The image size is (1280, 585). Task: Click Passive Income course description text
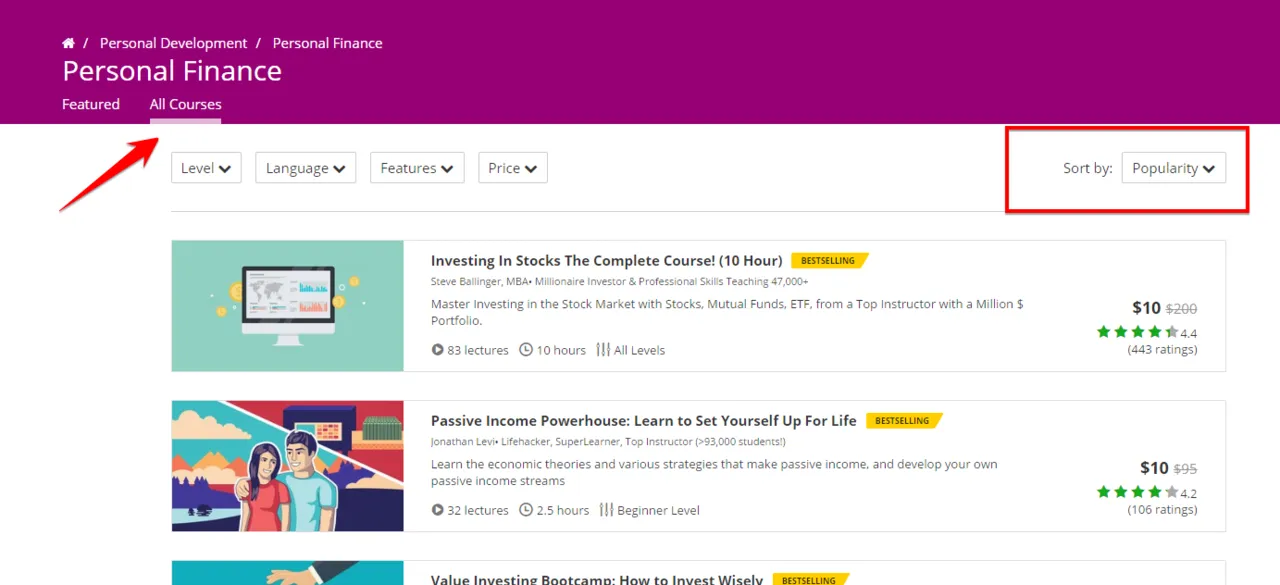pos(714,472)
